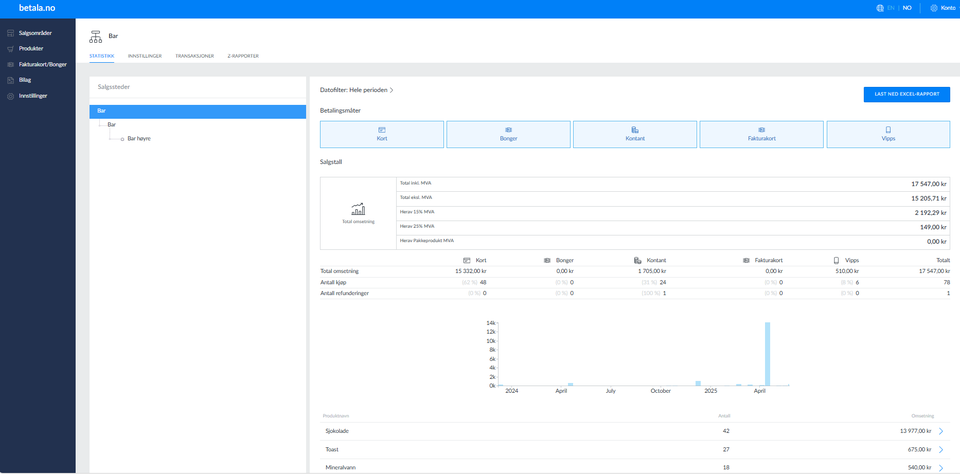Click the total omsetning chart icon
Image resolution: width=960 pixels, height=474 pixels.
pos(358,209)
